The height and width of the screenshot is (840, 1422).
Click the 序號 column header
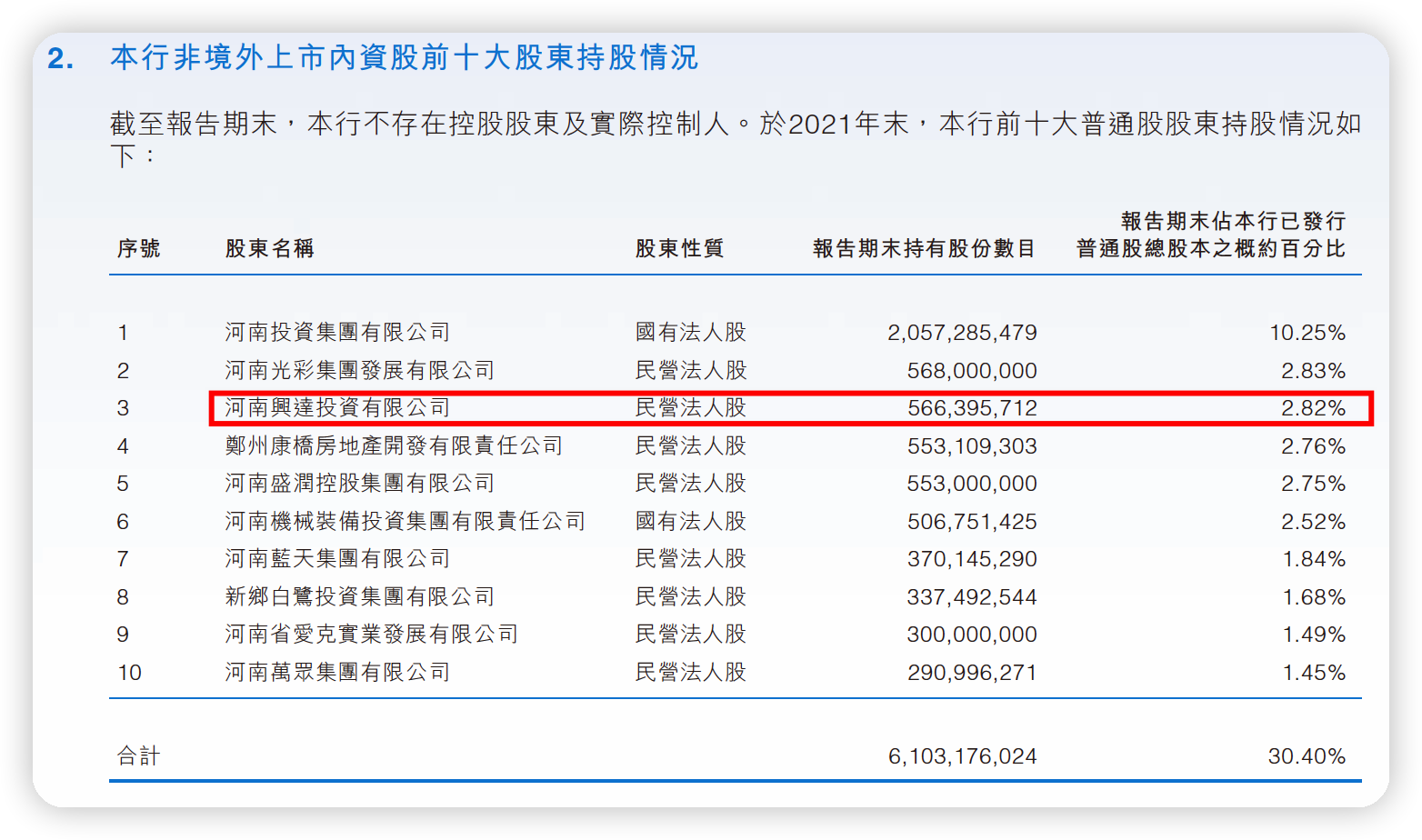(x=138, y=248)
